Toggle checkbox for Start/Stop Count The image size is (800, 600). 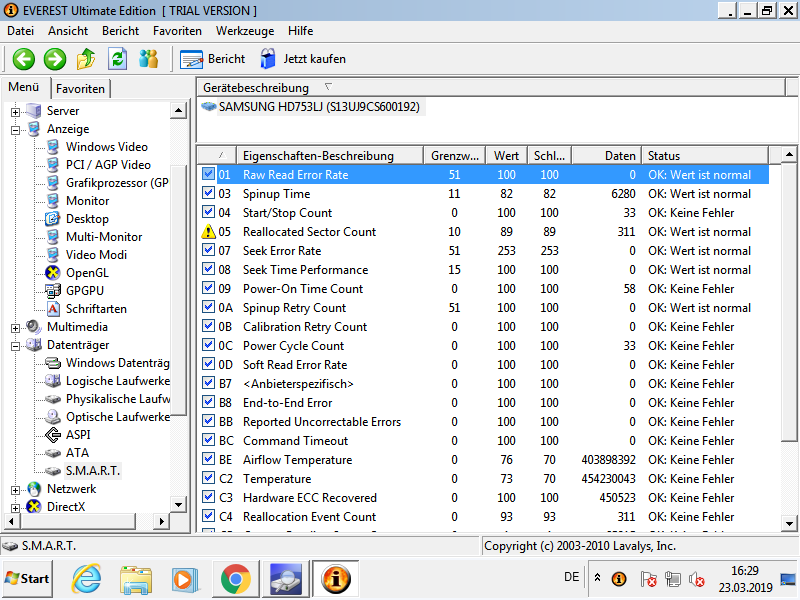[x=208, y=212]
